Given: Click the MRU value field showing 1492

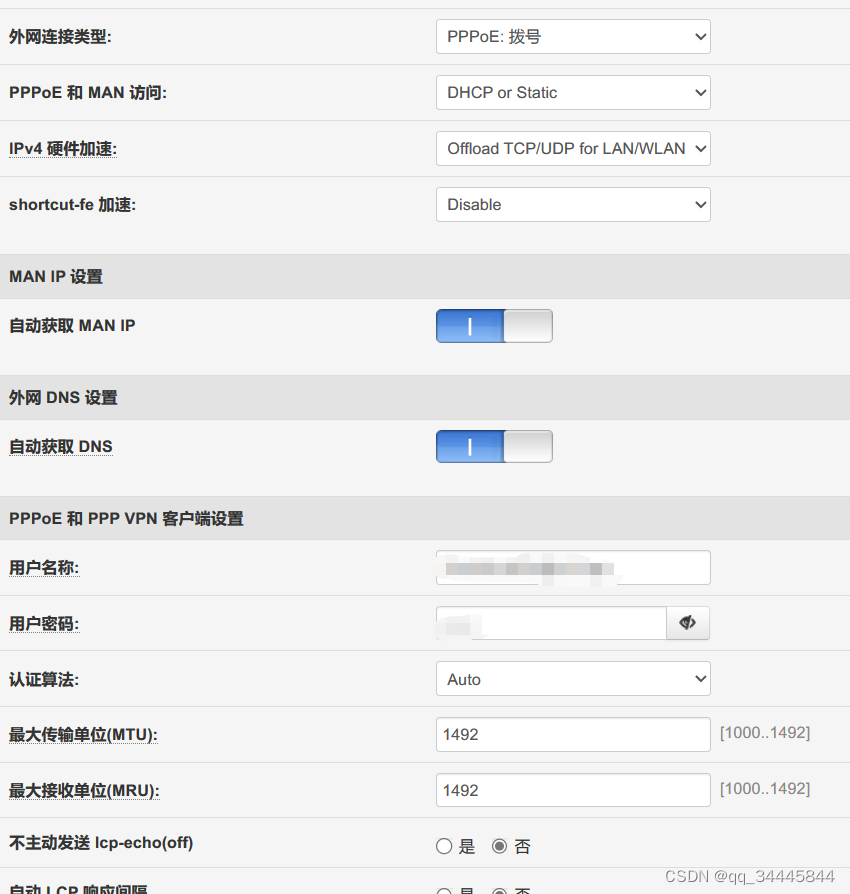Looking at the screenshot, I should [573, 790].
